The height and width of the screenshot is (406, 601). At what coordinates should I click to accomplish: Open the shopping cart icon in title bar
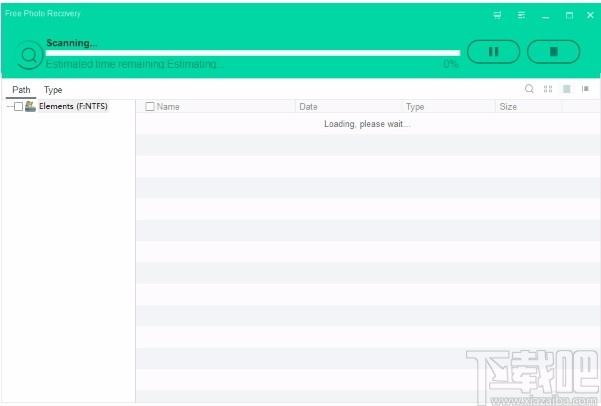pyautogui.click(x=497, y=15)
